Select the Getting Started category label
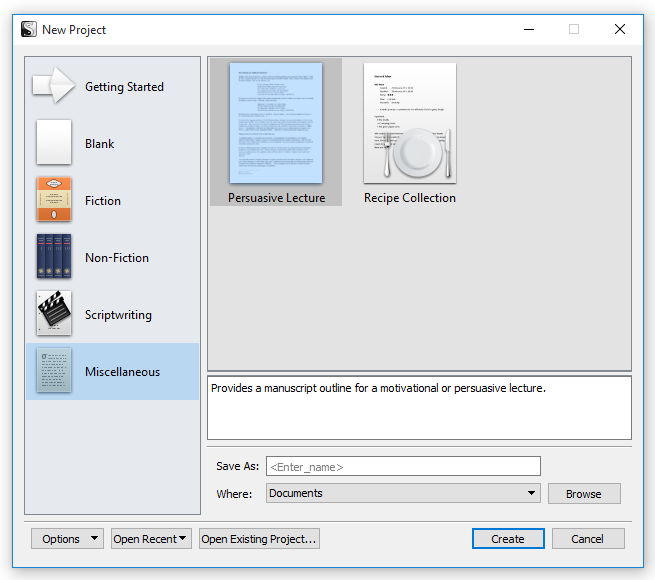Screen dimensions: 655x580 [x=124, y=87]
